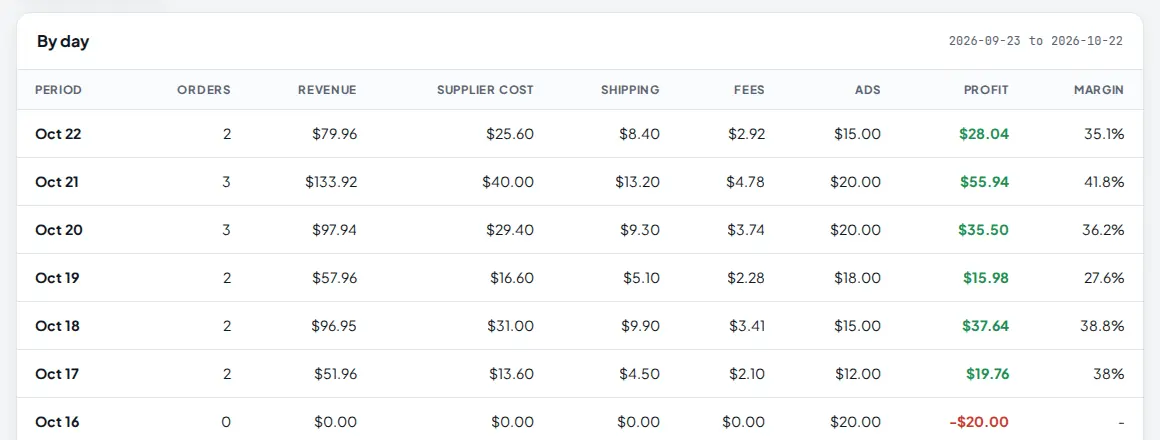Click revenue value $133.92
1160x440 pixels.
pos(331,182)
